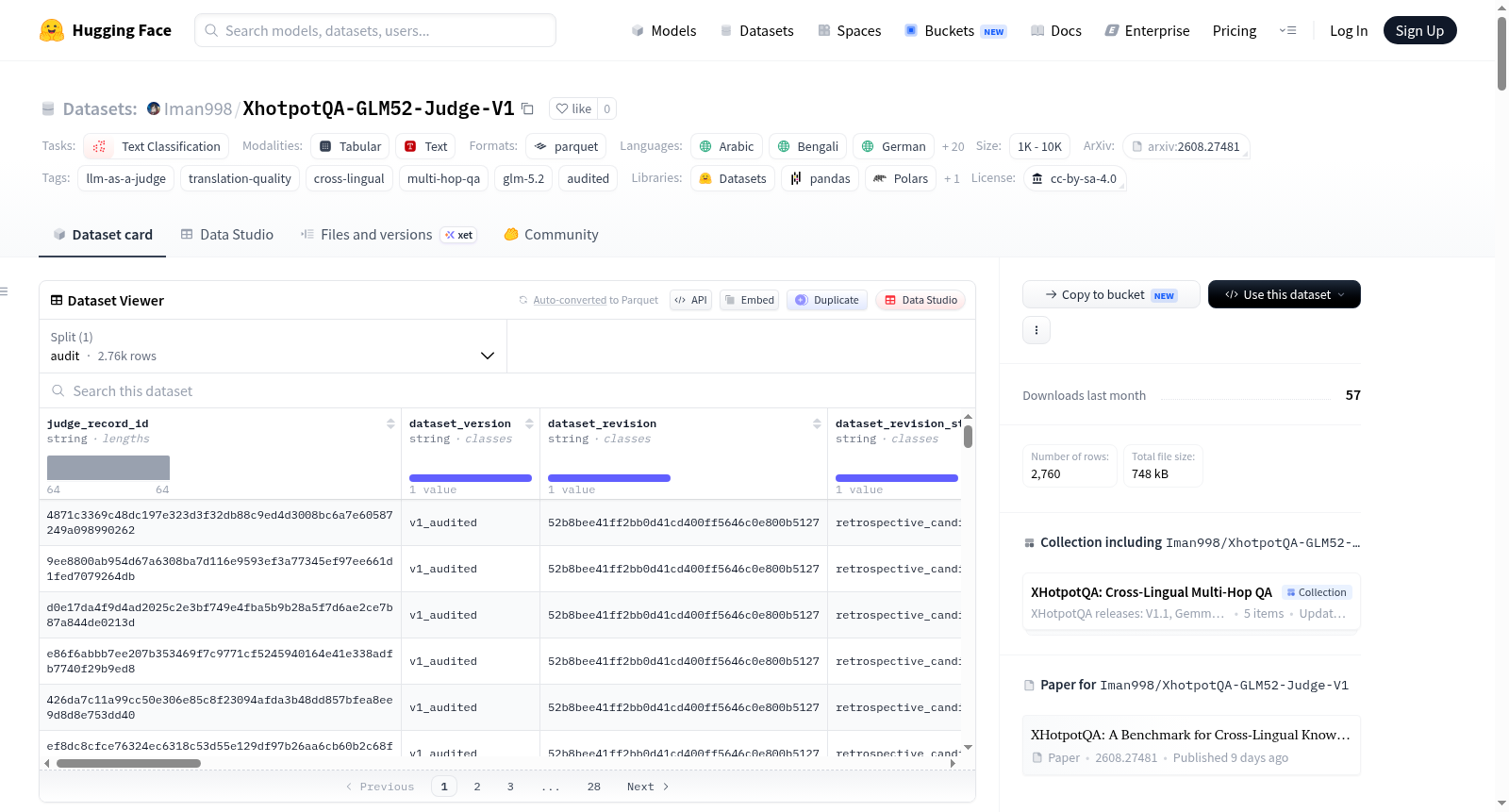
Task: Click the API button in Dataset Viewer
Action: point(691,300)
